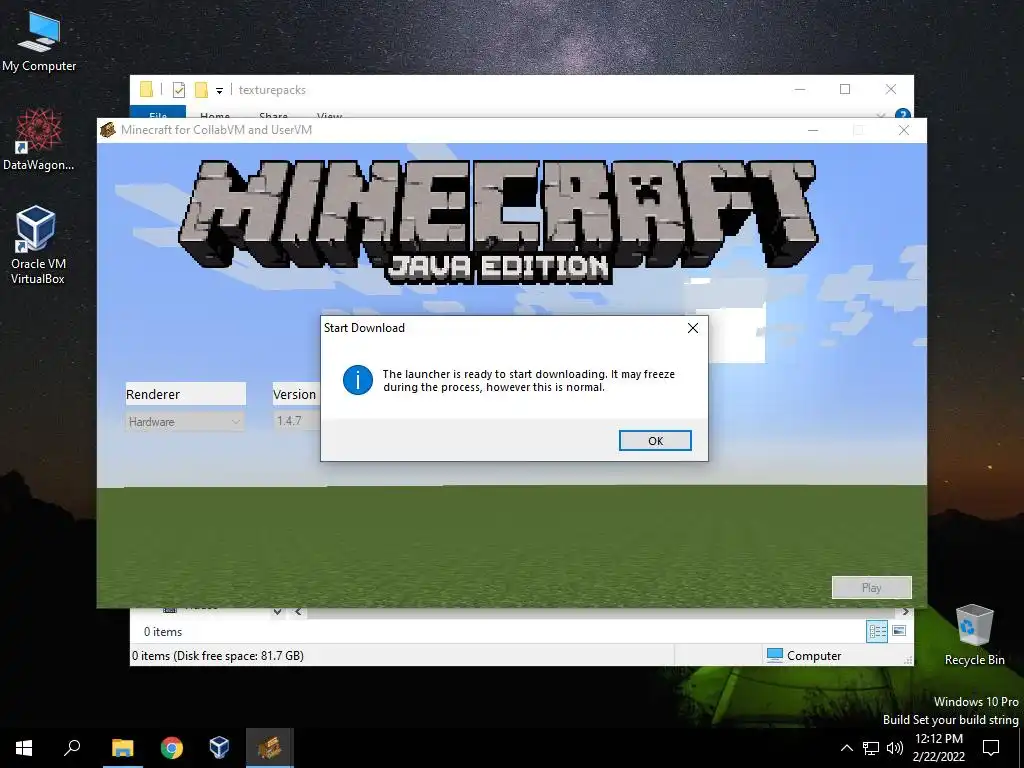Image resolution: width=1024 pixels, height=768 pixels.
Task: Click the disk free space status text
Action: (217, 656)
